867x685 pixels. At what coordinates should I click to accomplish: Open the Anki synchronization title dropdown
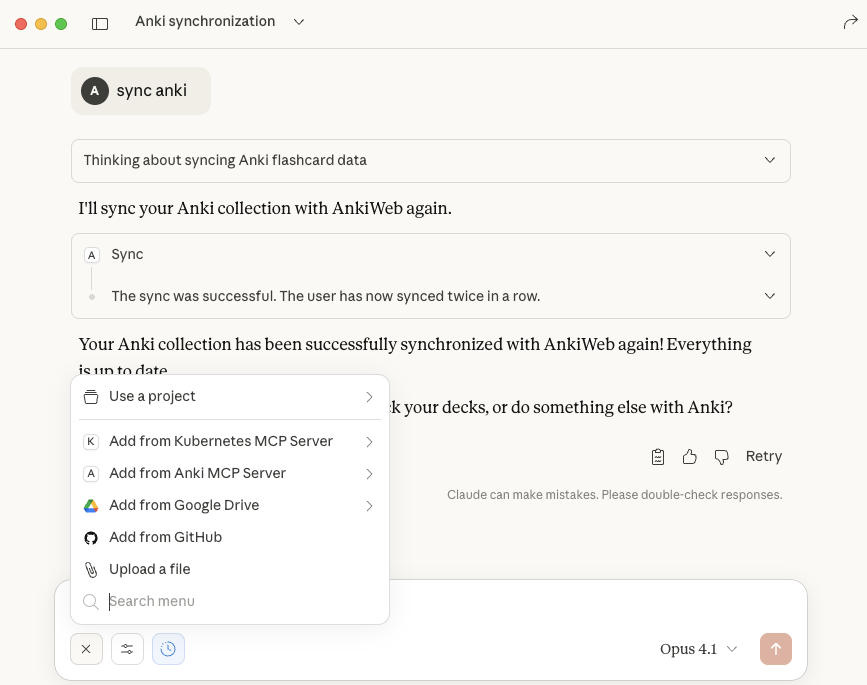click(299, 22)
